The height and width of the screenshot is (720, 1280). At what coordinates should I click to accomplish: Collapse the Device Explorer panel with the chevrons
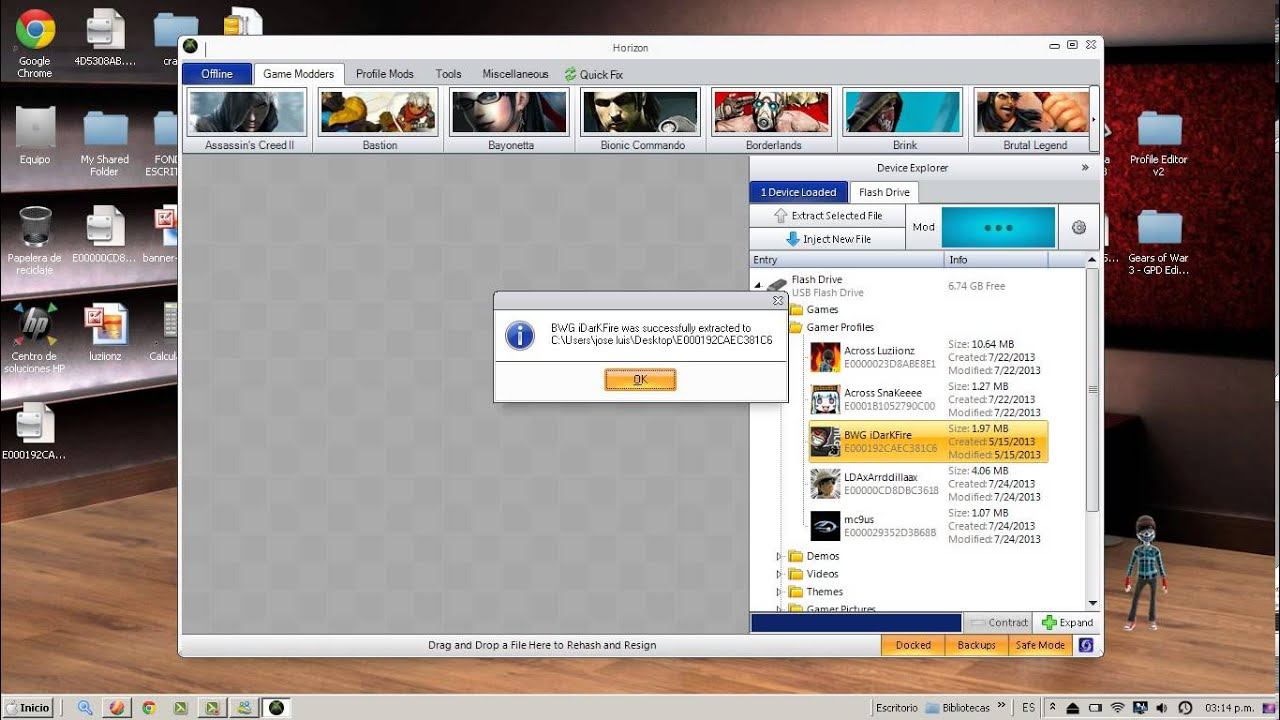tap(1085, 168)
